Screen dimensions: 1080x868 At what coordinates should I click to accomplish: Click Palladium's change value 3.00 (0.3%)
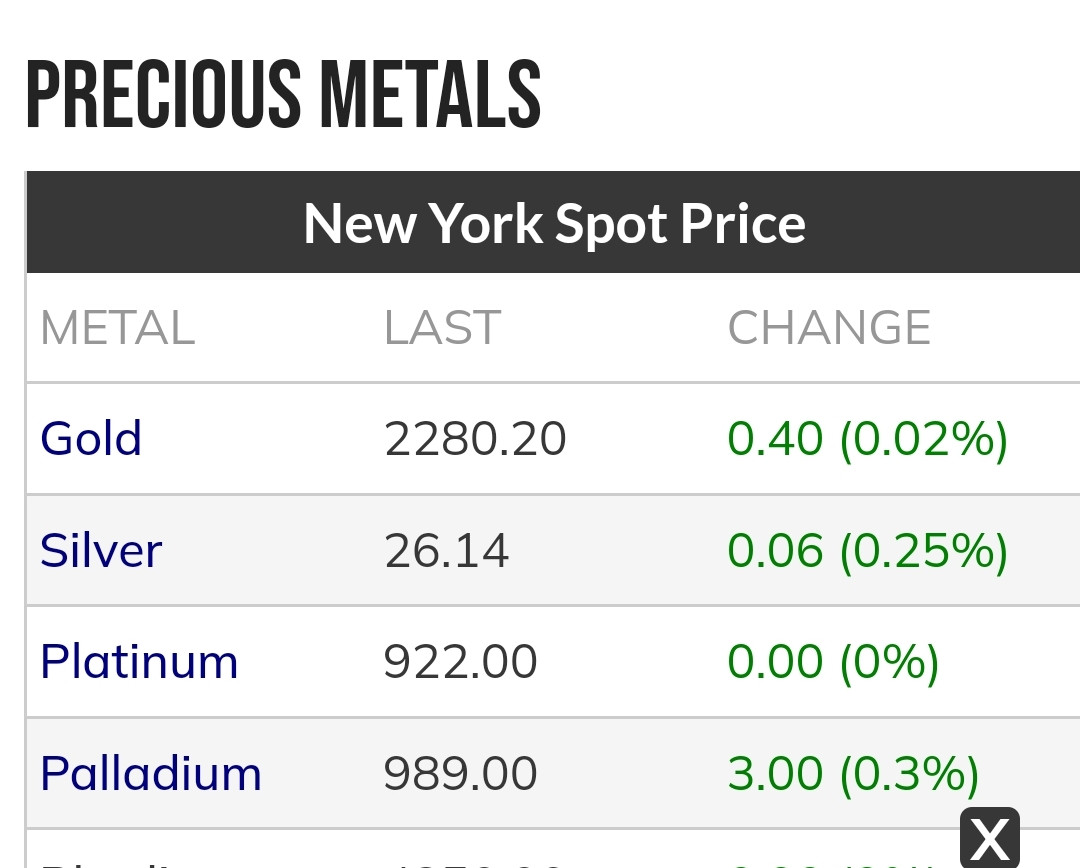(x=853, y=774)
